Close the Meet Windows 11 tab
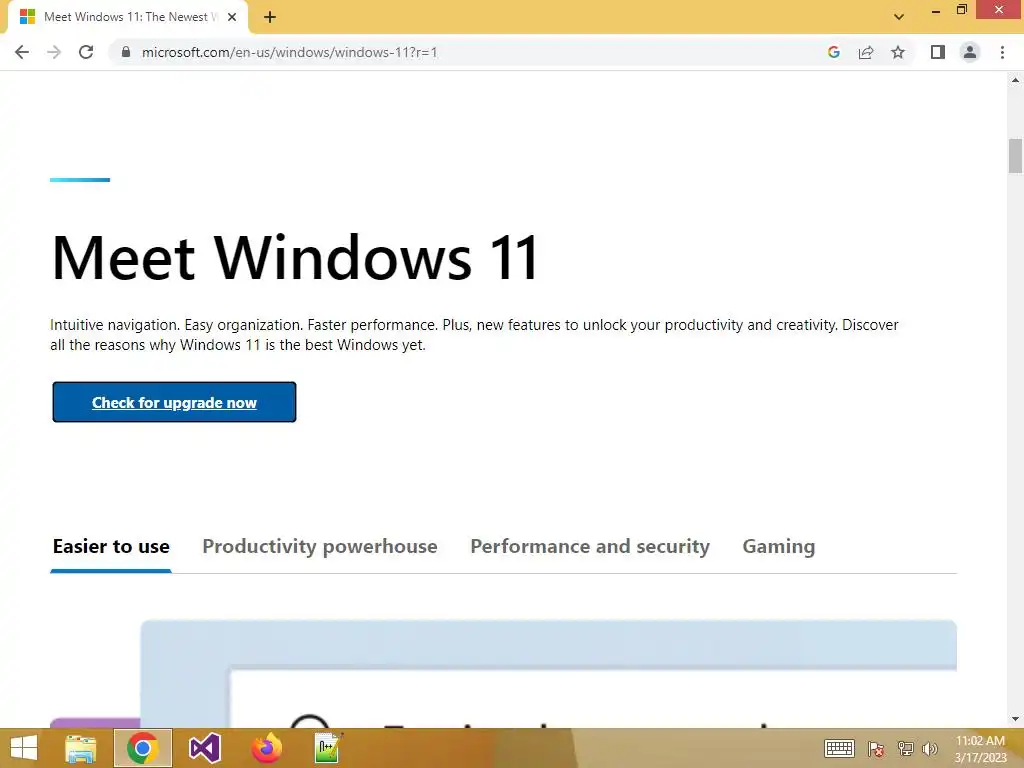The height and width of the screenshot is (768, 1024). 232,18
